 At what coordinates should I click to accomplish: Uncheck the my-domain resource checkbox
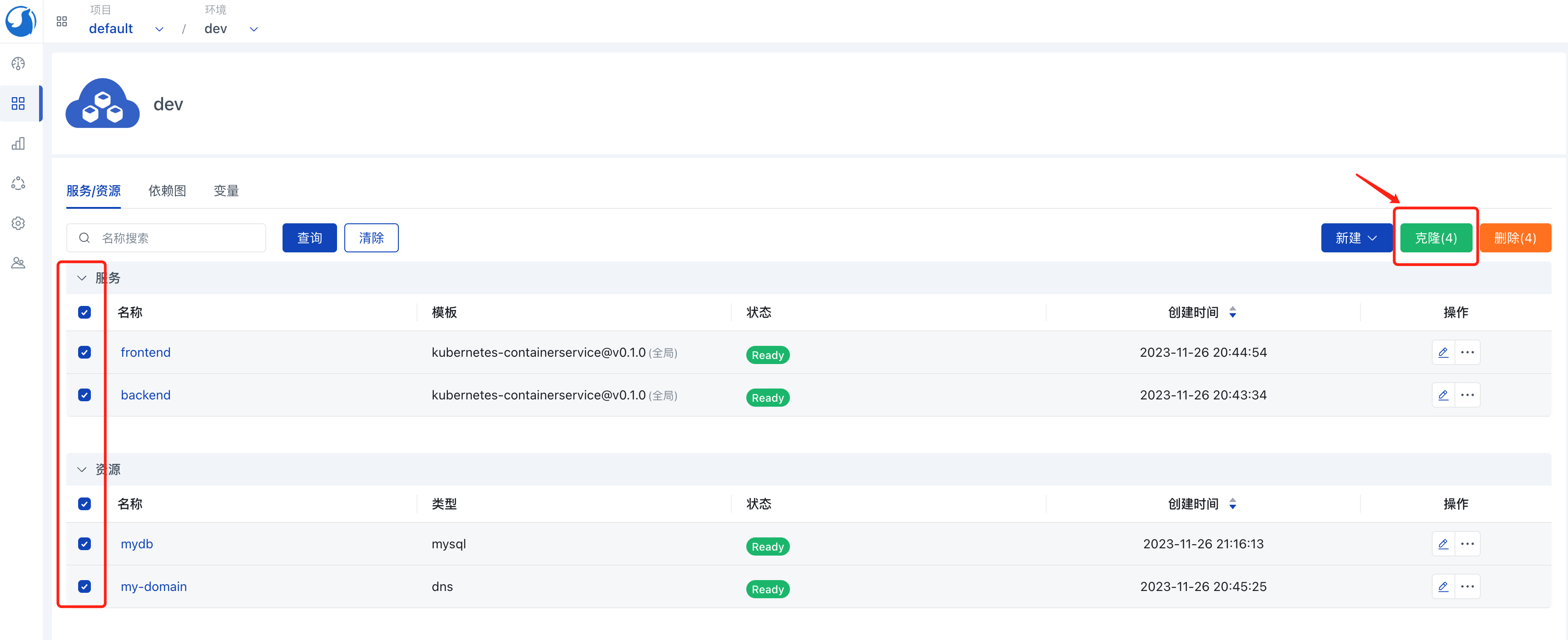84,586
